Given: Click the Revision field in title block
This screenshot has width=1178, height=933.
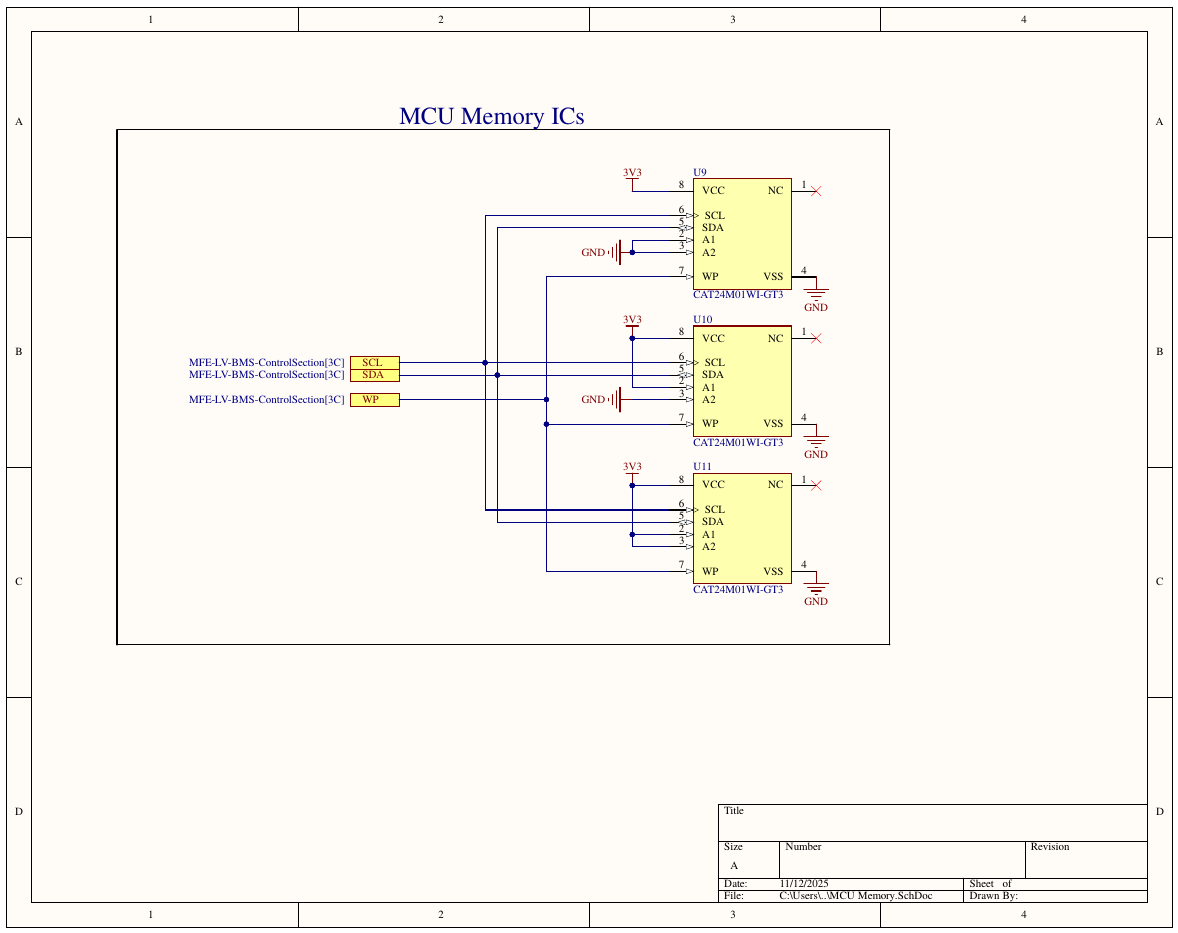Looking at the screenshot, I should point(1086,859).
